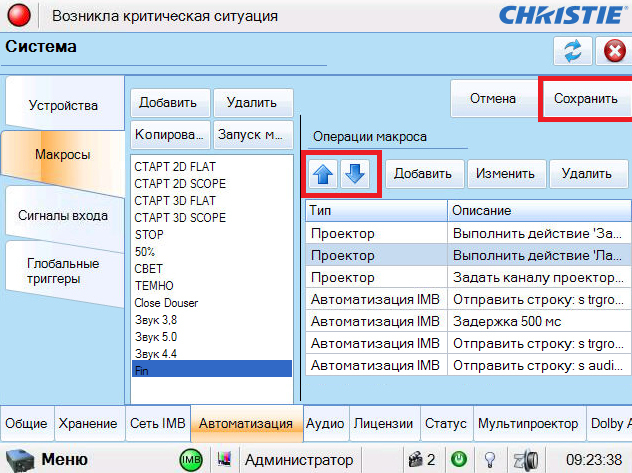The height and width of the screenshot is (473, 632).
Task: Click the clock 09:23:38
Action: (x=594, y=460)
